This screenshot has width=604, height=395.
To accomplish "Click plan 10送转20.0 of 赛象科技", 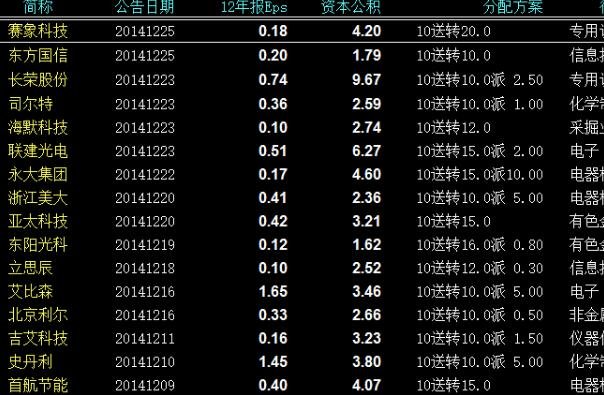I will [x=454, y=31].
